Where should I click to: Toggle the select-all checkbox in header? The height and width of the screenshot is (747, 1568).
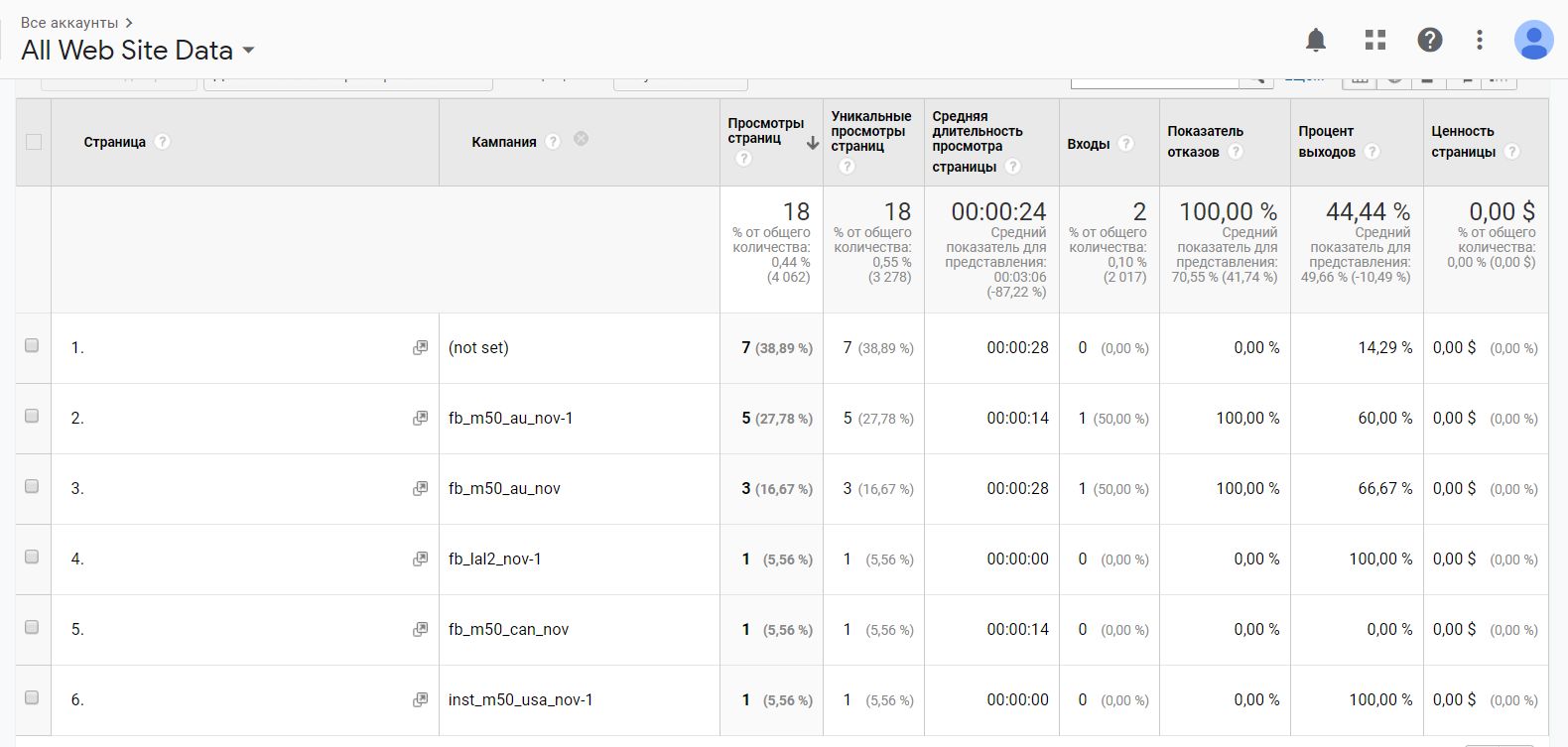(x=34, y=142)
